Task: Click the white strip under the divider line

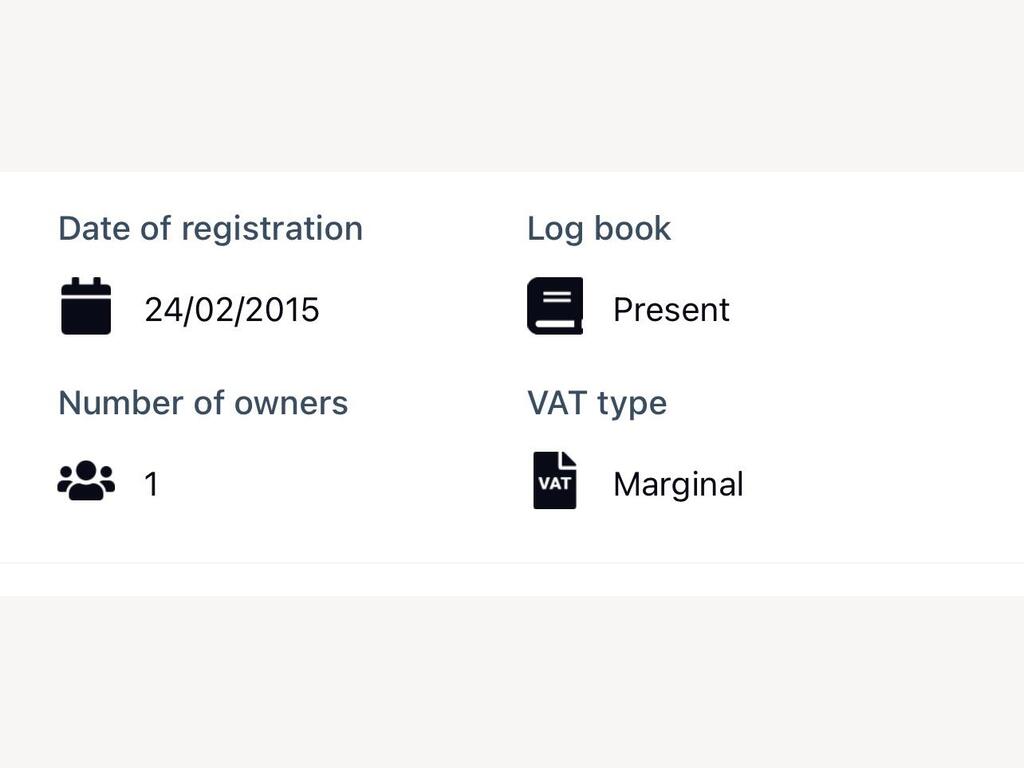Action: [512, 580]
